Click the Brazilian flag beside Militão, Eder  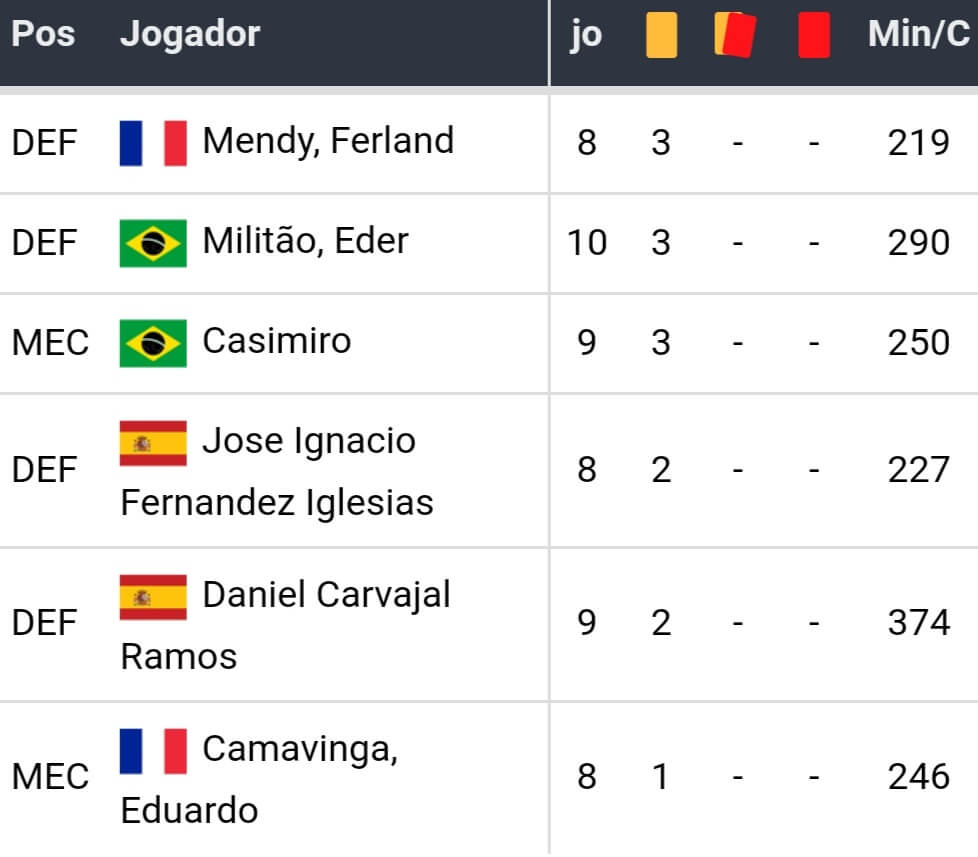[153, 243]
